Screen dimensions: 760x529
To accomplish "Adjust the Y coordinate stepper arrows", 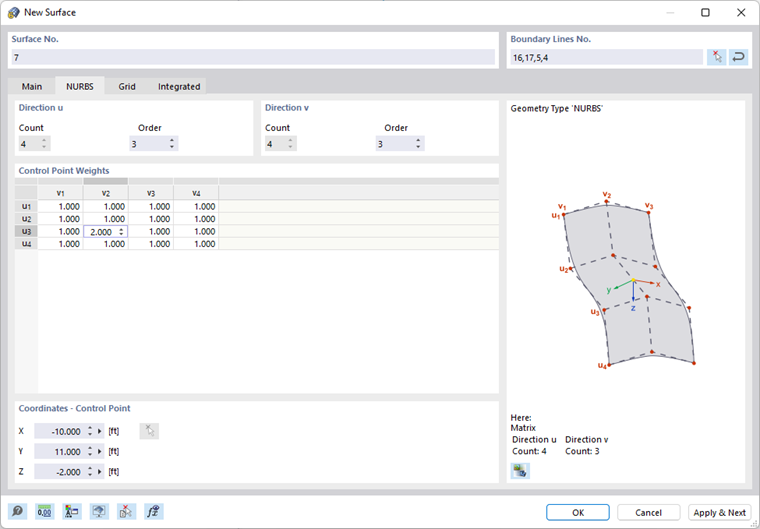I will (x=90, y=451).
